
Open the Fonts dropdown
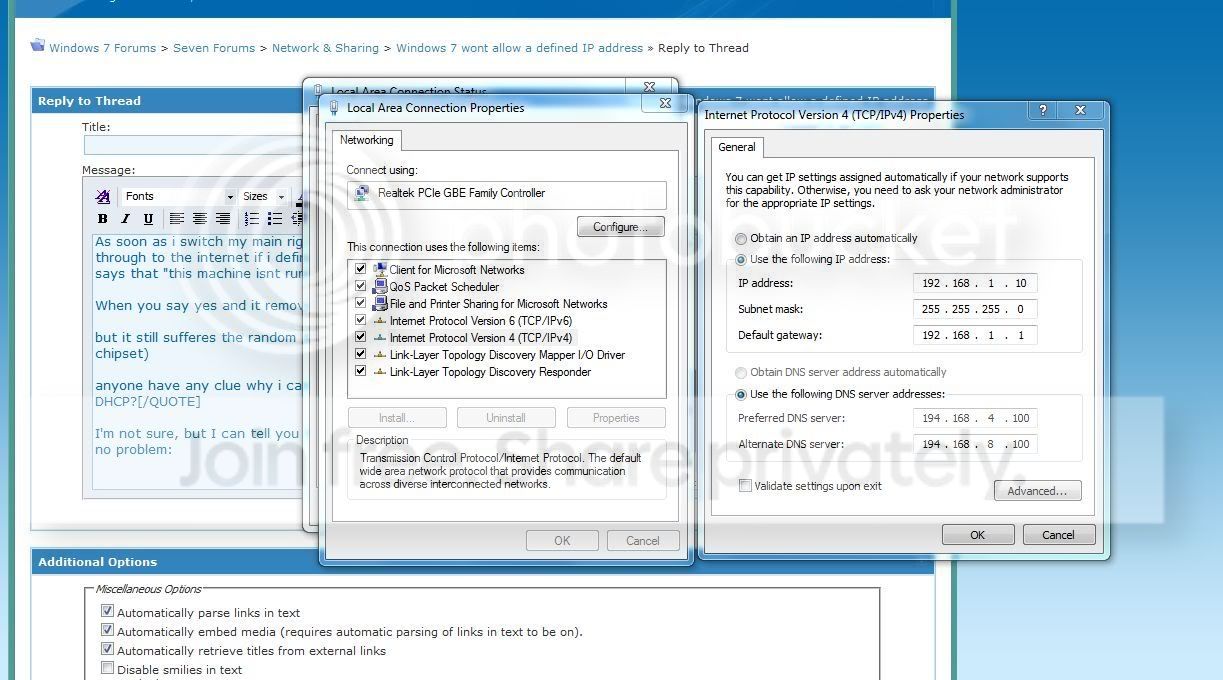point(178,197)
